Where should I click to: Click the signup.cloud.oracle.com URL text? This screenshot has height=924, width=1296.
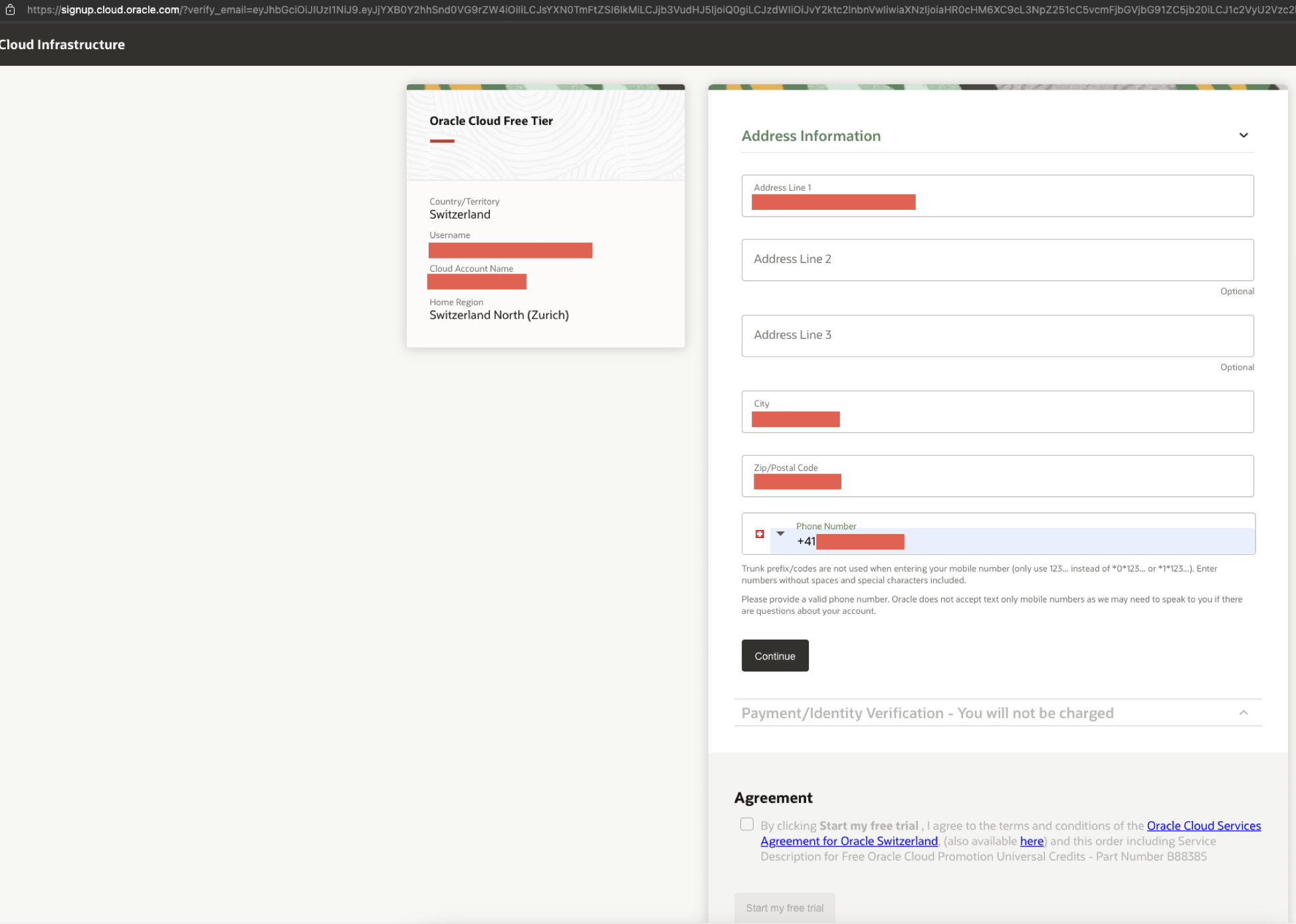pos(120,10)
